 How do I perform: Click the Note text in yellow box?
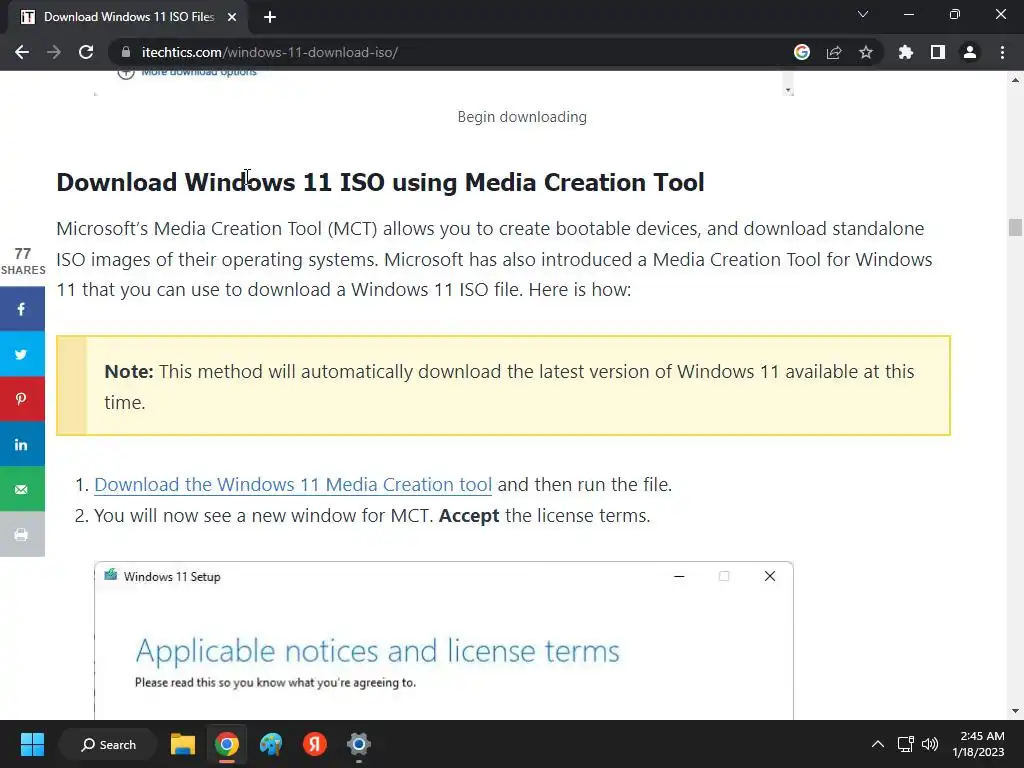click(509, 387)
